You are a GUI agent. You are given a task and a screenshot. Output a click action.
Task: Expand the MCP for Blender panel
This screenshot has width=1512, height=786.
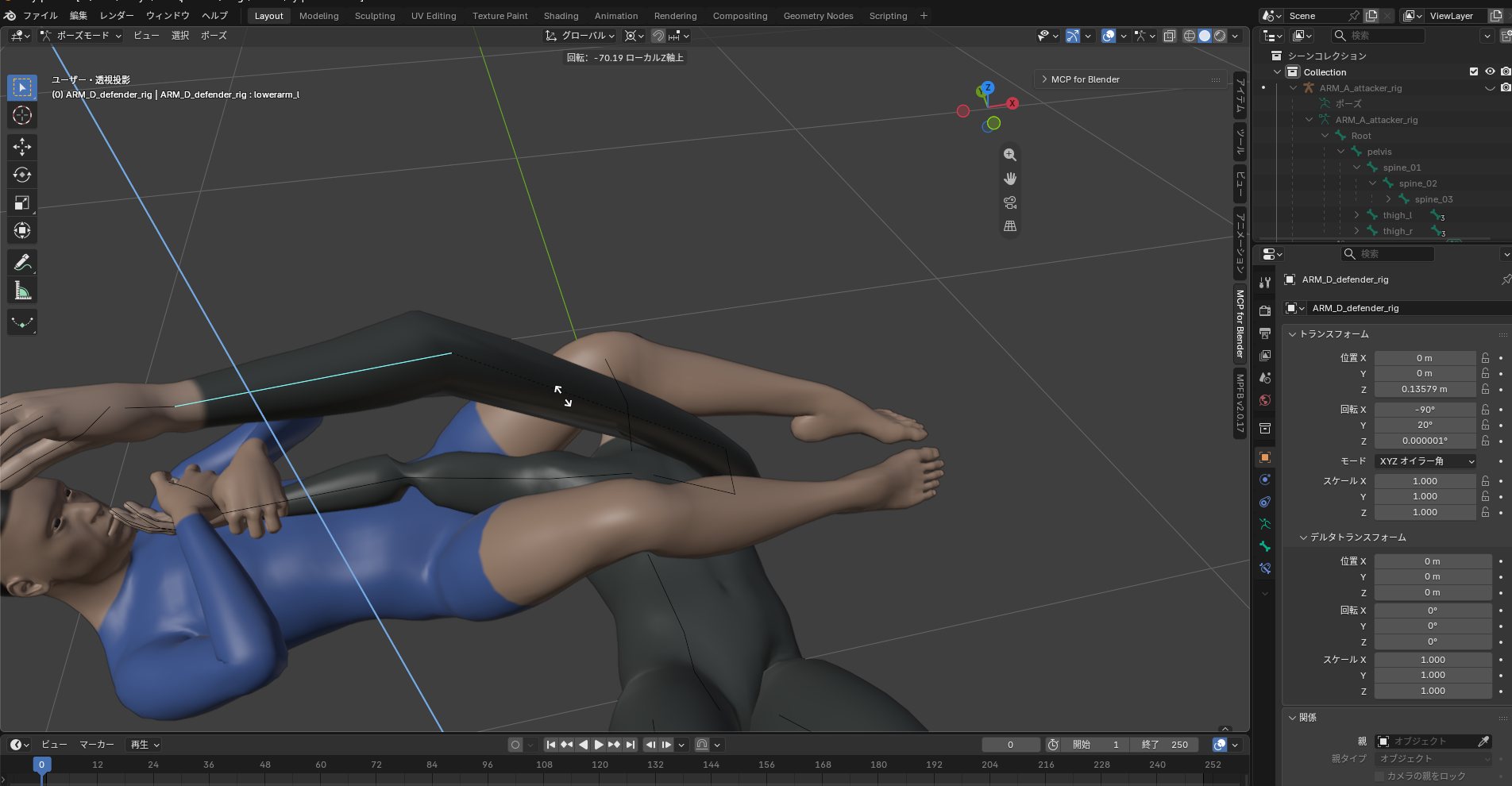1043,79
